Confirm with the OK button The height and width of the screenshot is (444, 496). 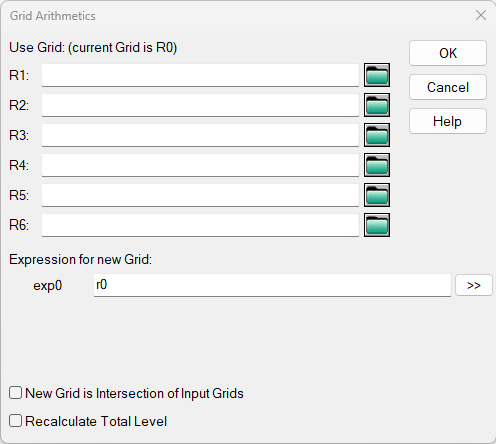[448, 53]
